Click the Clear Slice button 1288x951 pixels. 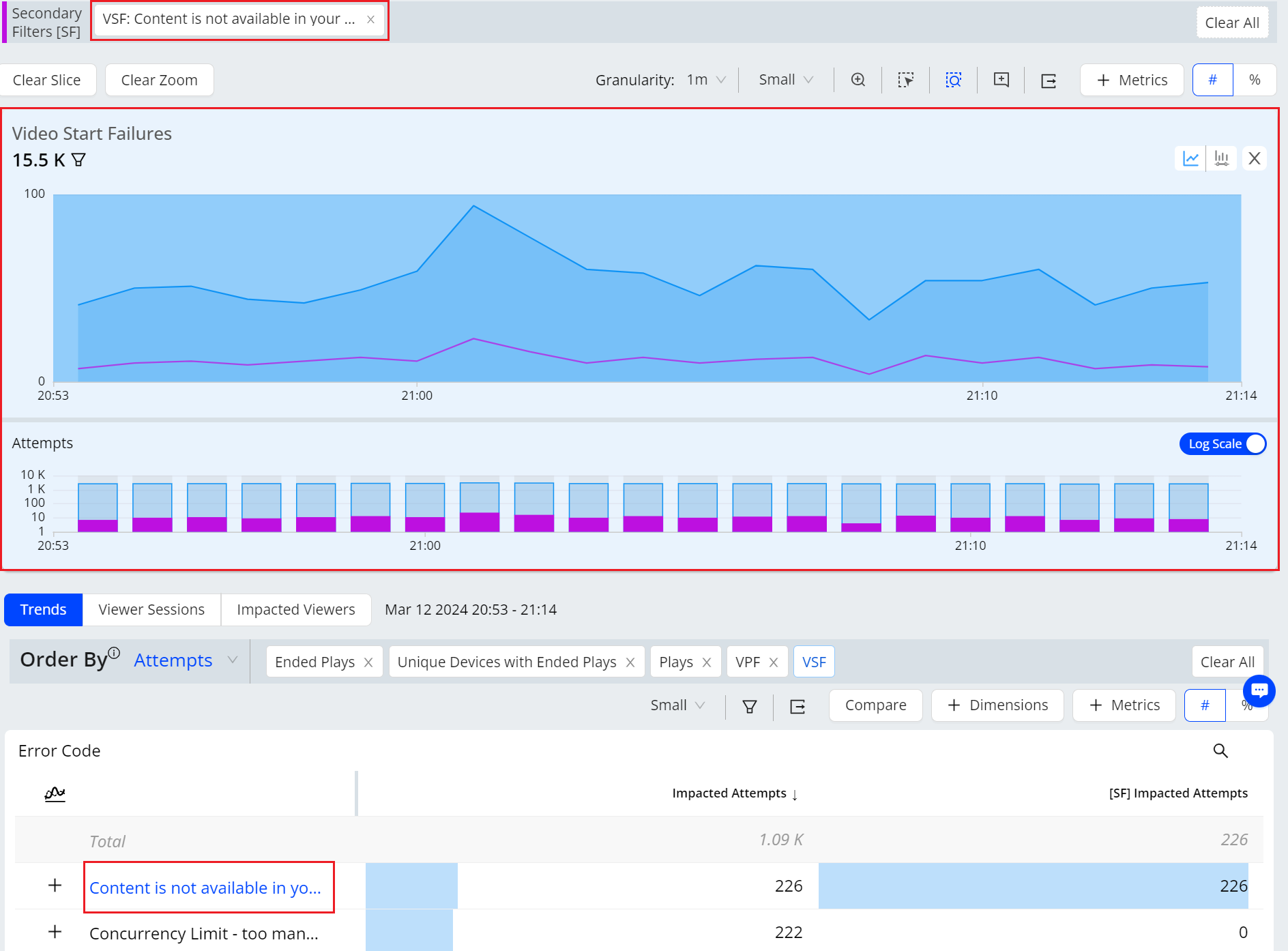pos(47,80)
